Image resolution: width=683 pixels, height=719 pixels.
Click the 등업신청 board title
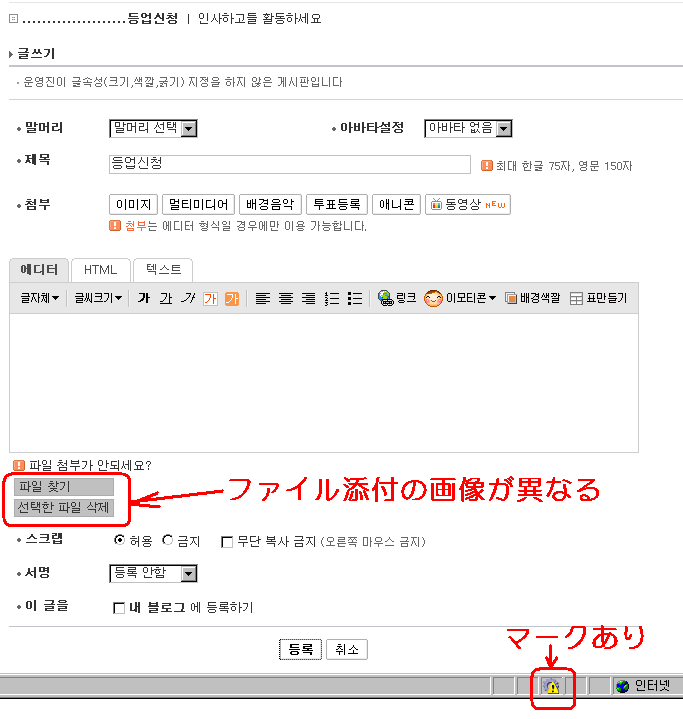[152, 18]
